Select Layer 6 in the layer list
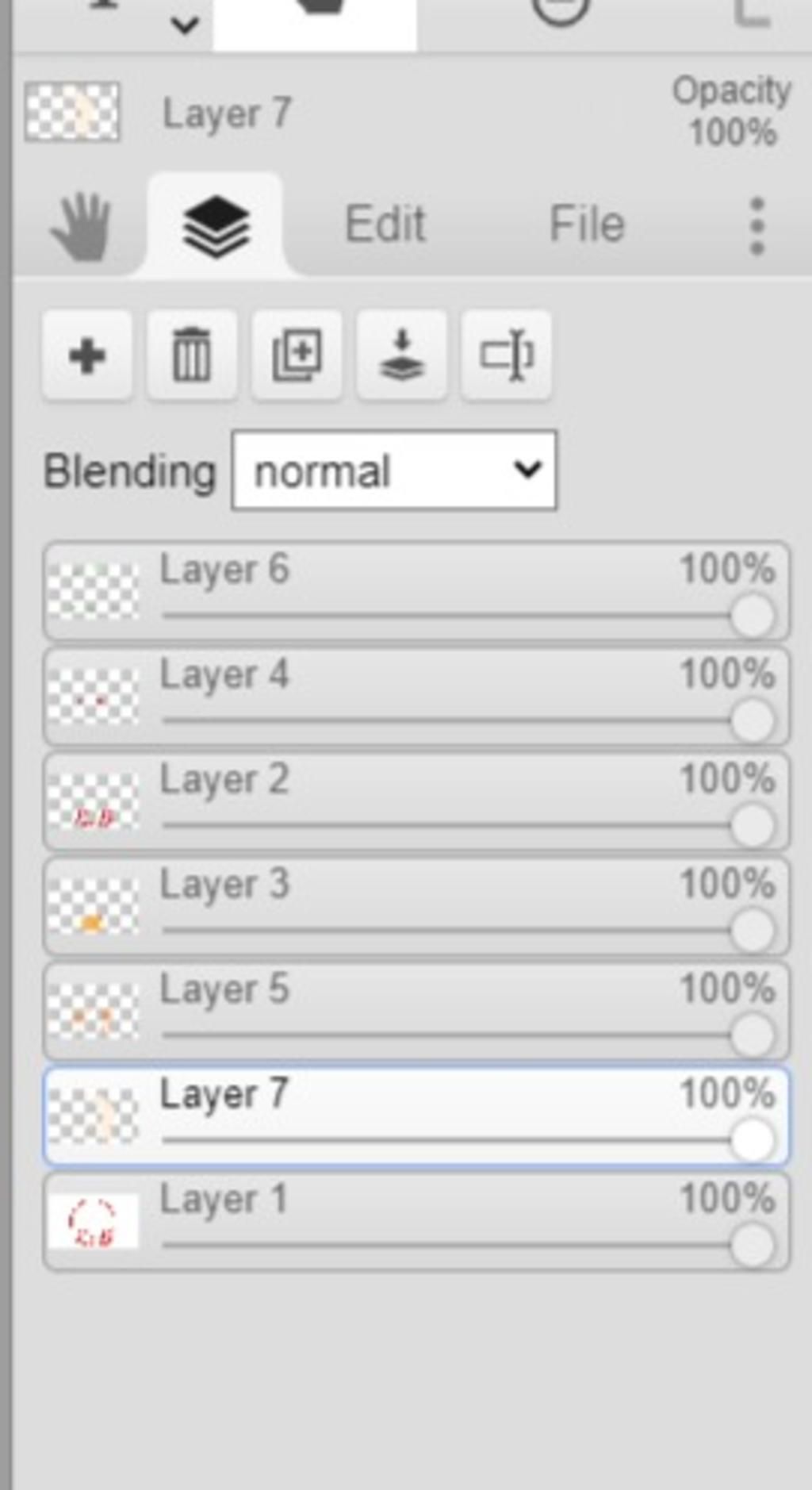Viewport: 812px width, 1490px height. [416, 590]
